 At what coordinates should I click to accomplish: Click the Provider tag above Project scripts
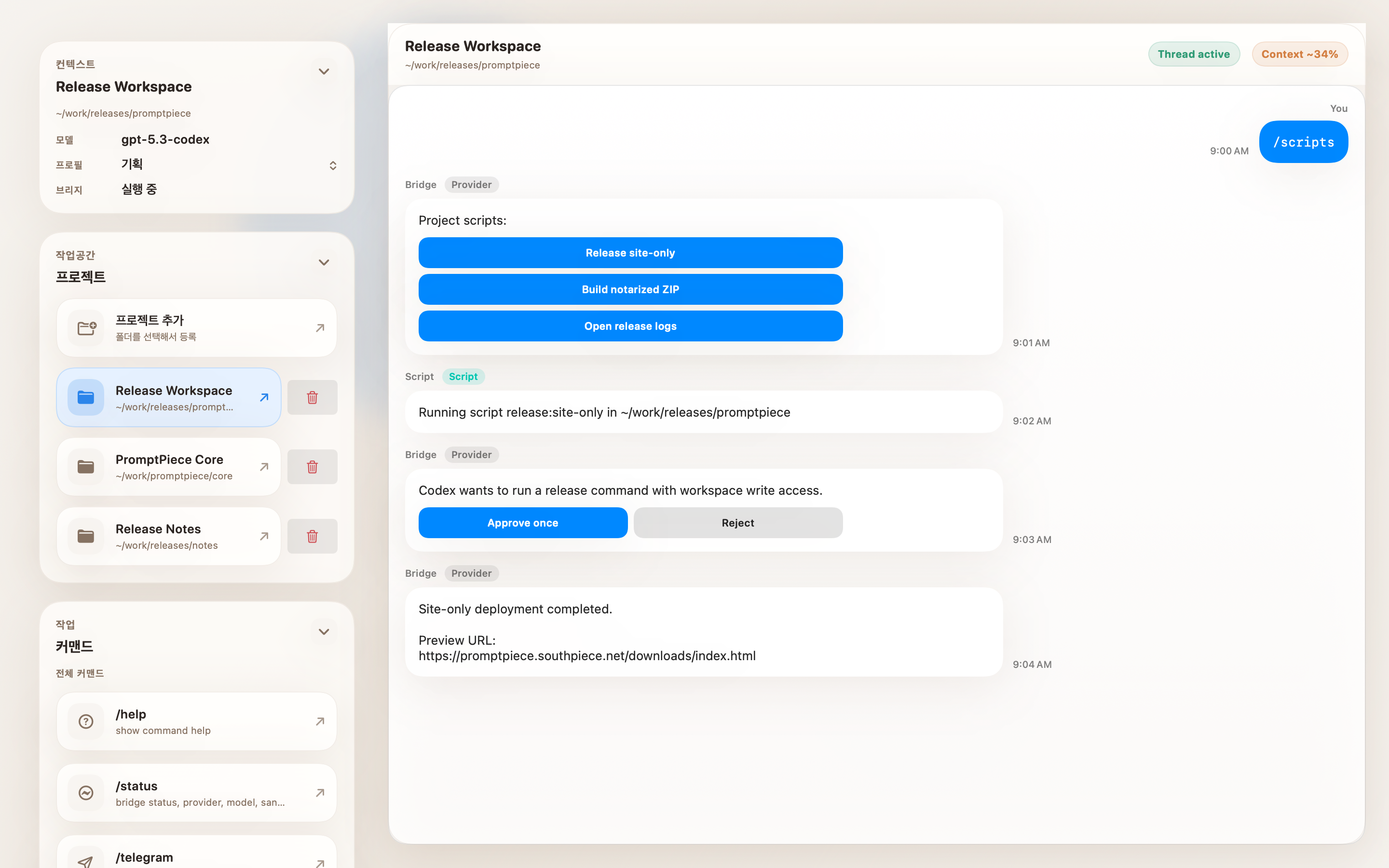(x=471, y=184)
